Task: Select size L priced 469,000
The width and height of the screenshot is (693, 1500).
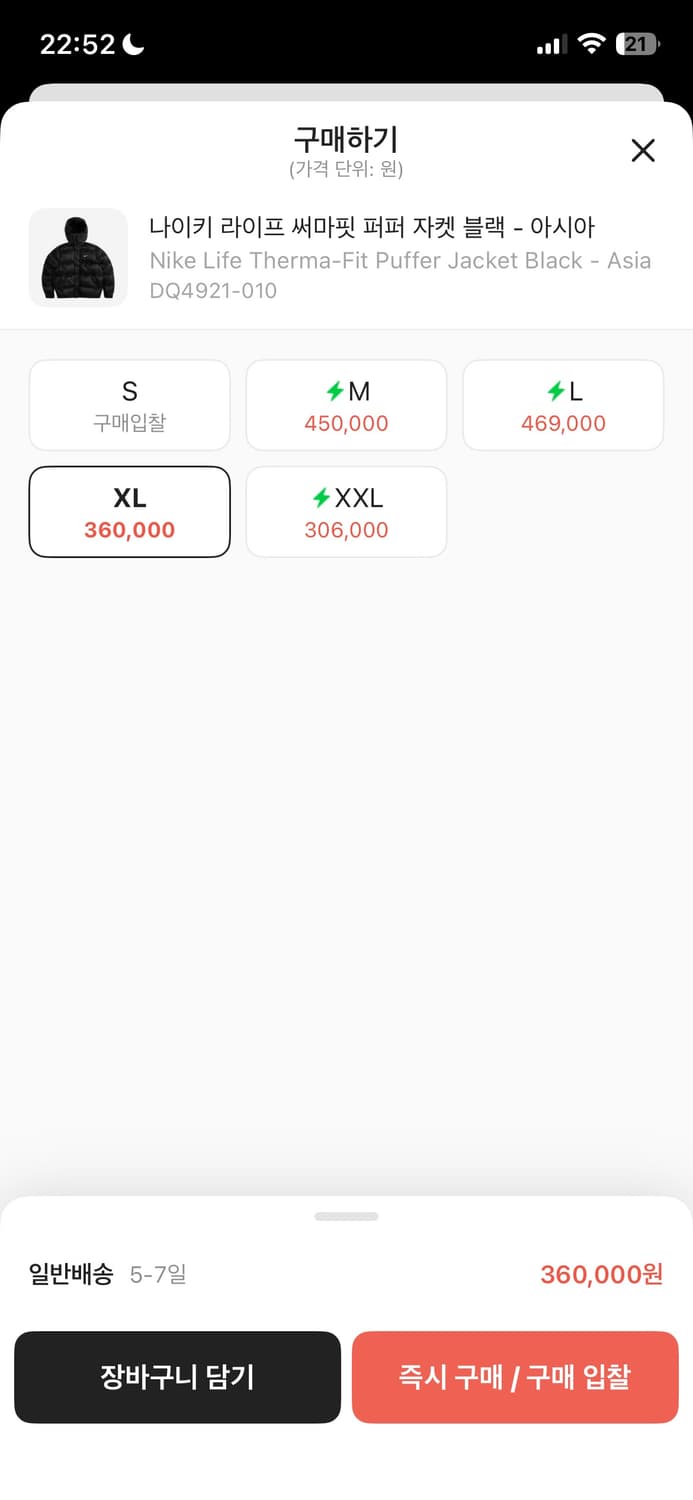Action: pyautogui.click(x=562, y=405)
